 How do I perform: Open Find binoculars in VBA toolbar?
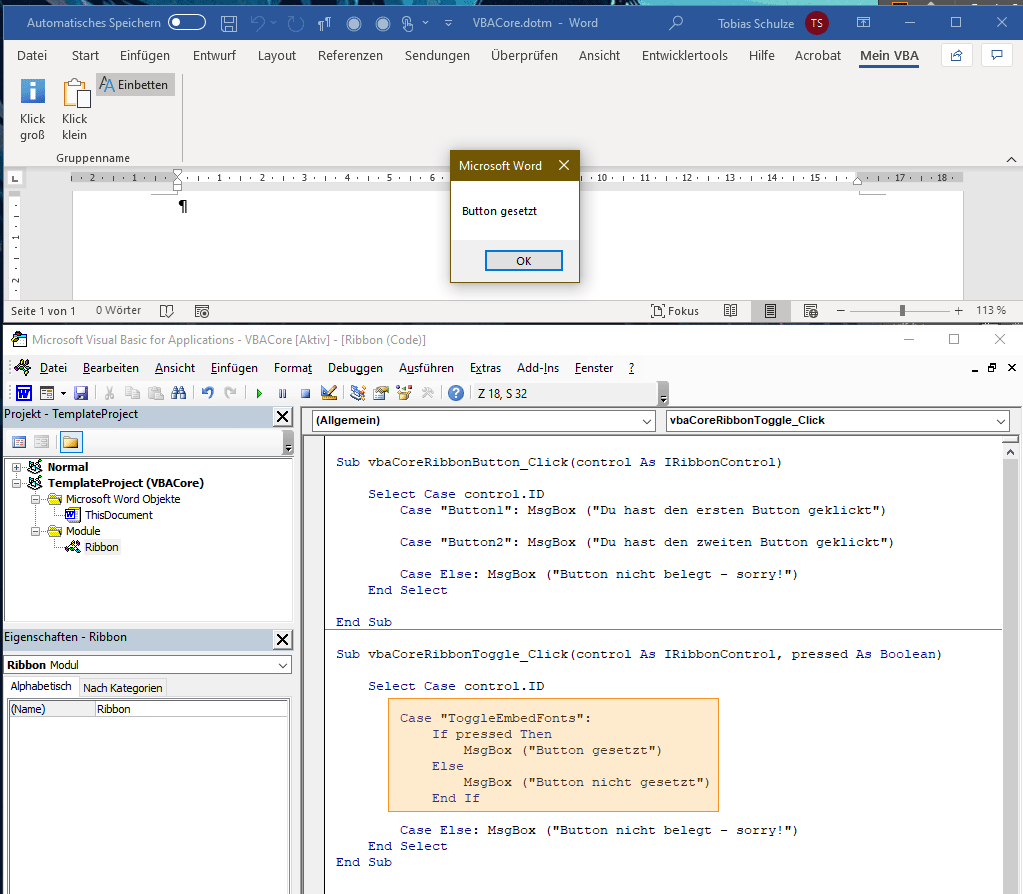(x=178, y=393)
